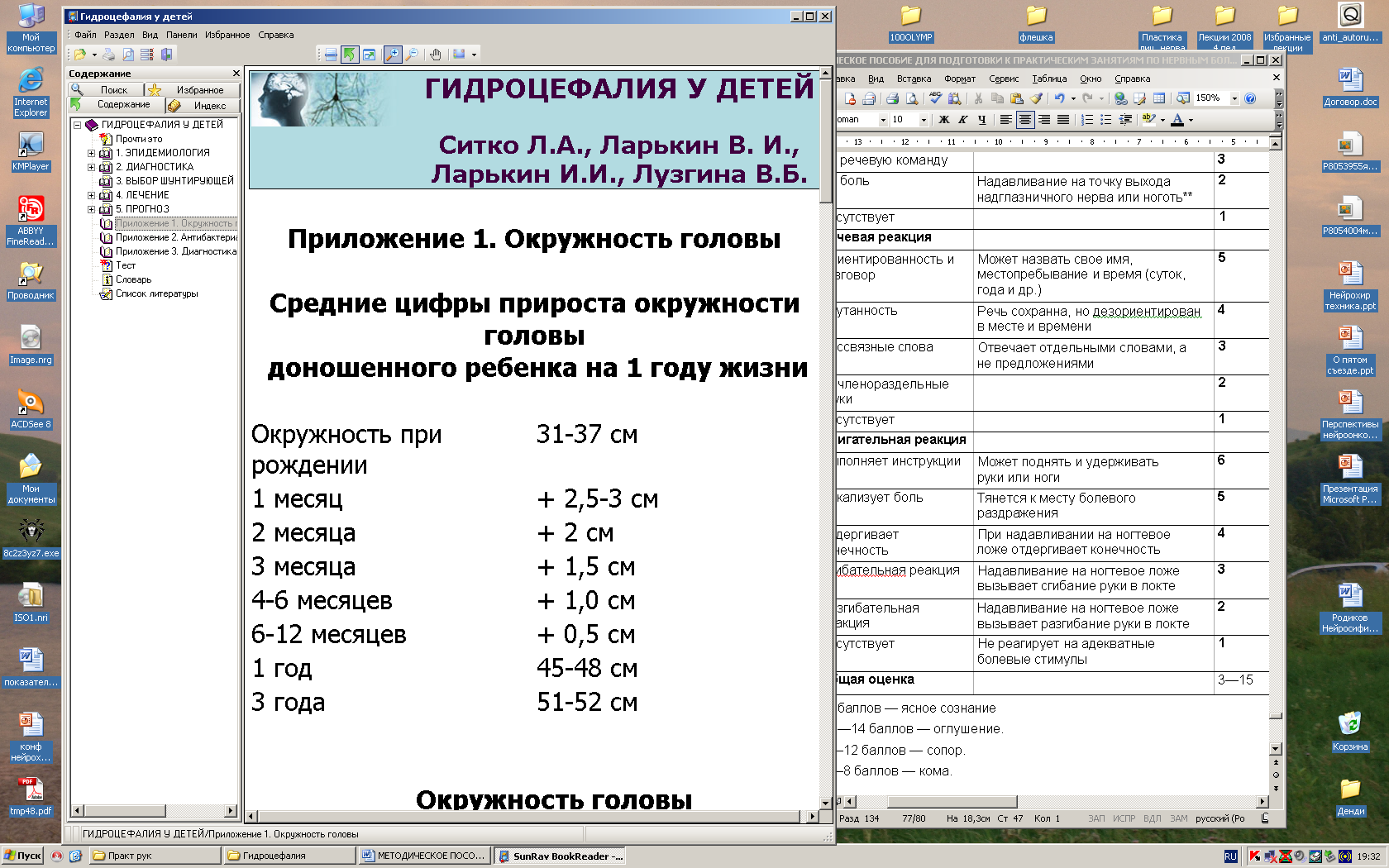Toggle italic К in Word

coord(962,120)
